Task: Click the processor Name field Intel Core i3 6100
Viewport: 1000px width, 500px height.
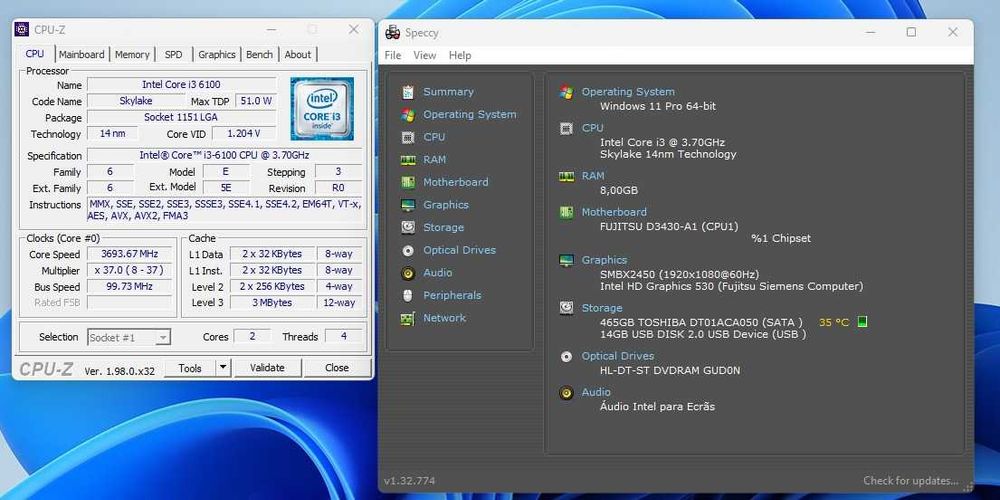Action: 182,84
